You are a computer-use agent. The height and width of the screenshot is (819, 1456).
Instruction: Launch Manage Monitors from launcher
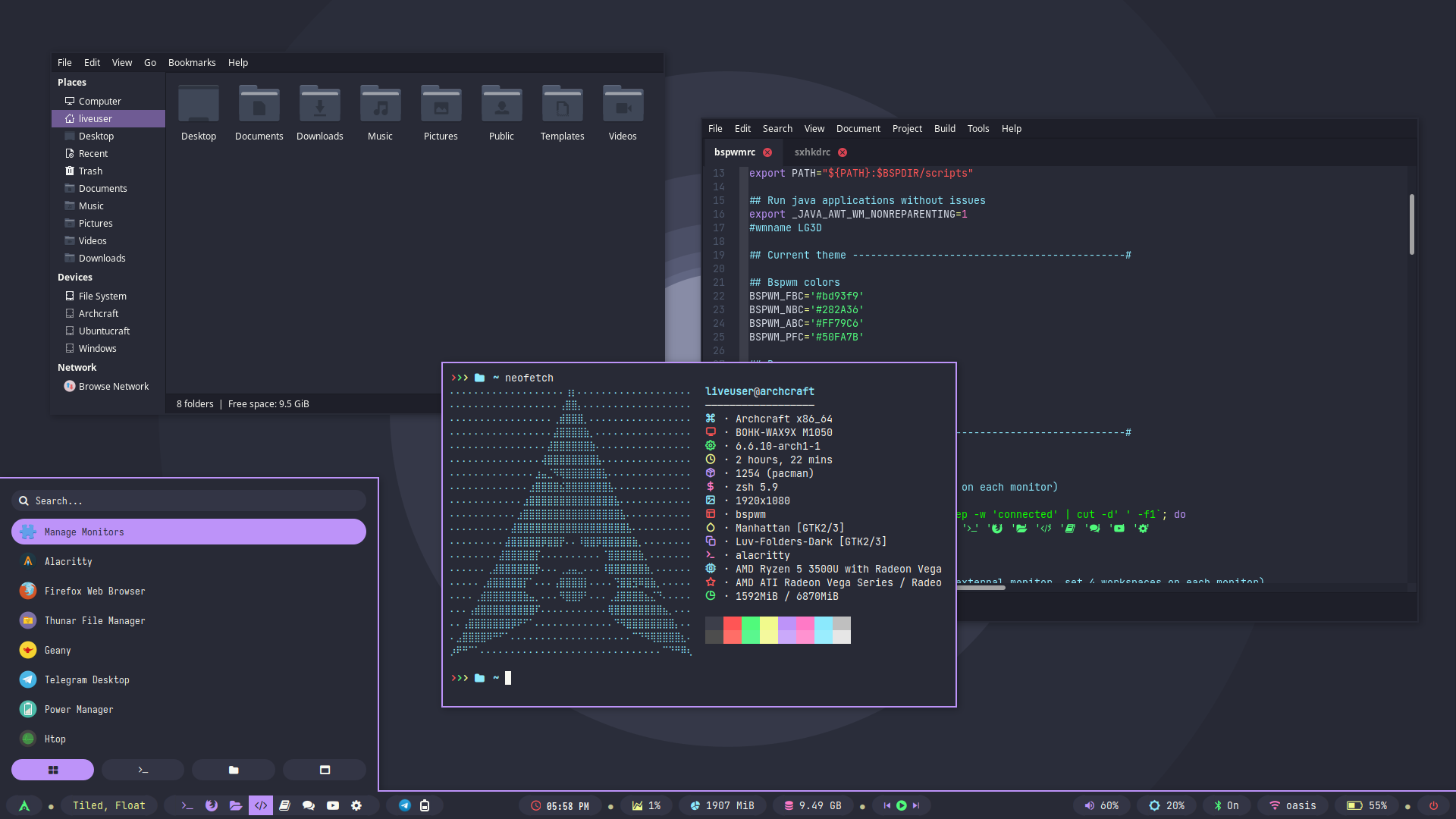[189, 532]
